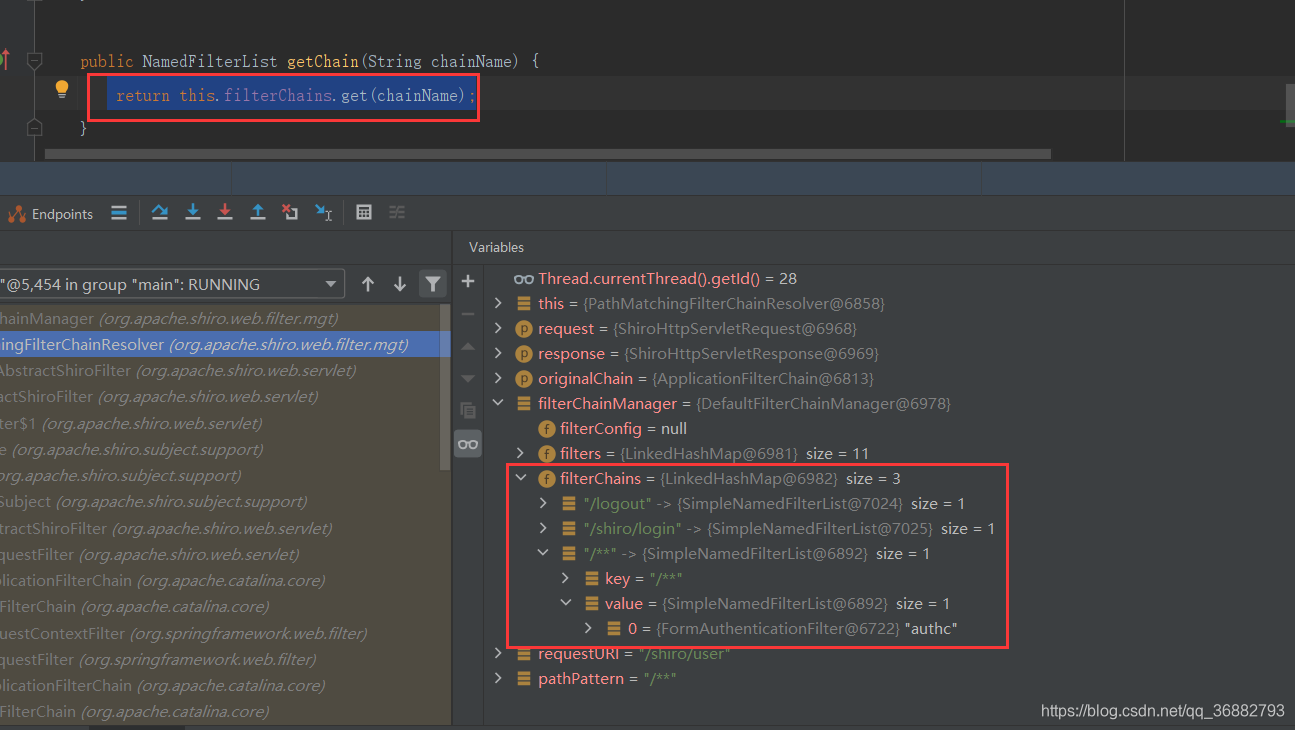Click the Variables panel title

496,247
